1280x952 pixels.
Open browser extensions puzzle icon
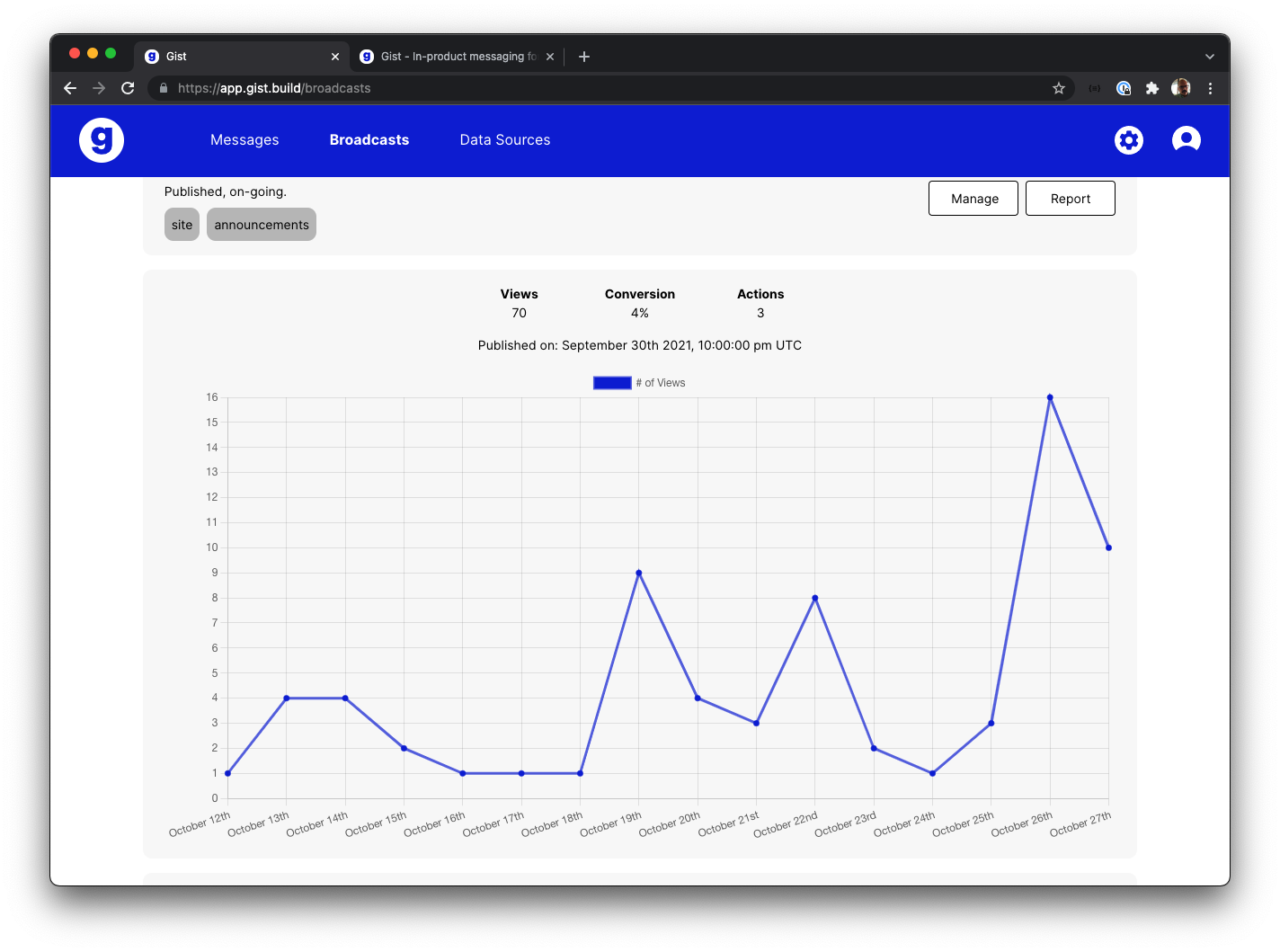point(1152,88)
